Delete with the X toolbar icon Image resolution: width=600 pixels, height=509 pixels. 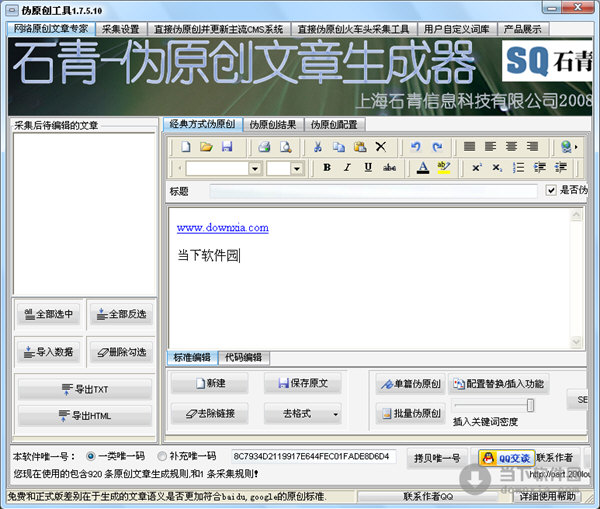click(x=381, y=147)
